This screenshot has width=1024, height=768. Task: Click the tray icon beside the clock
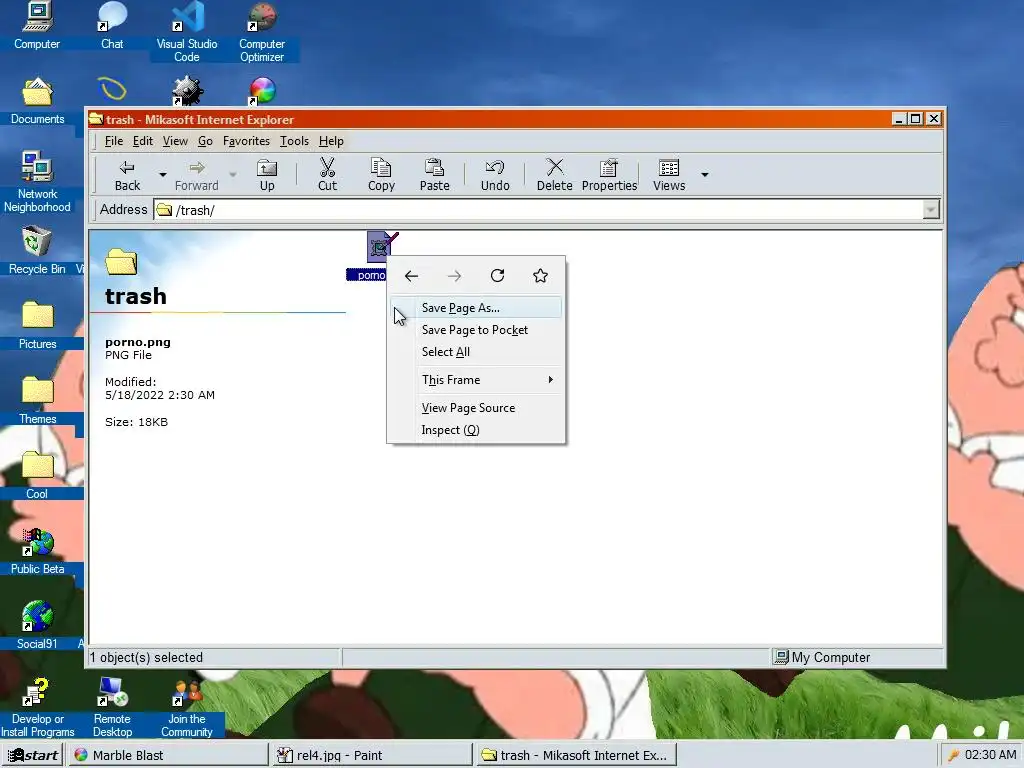pos(953,755)
